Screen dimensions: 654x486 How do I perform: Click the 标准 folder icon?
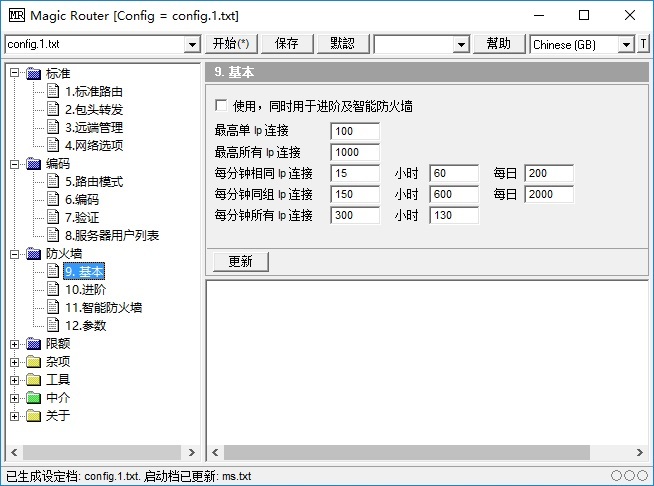coord(33,73)
